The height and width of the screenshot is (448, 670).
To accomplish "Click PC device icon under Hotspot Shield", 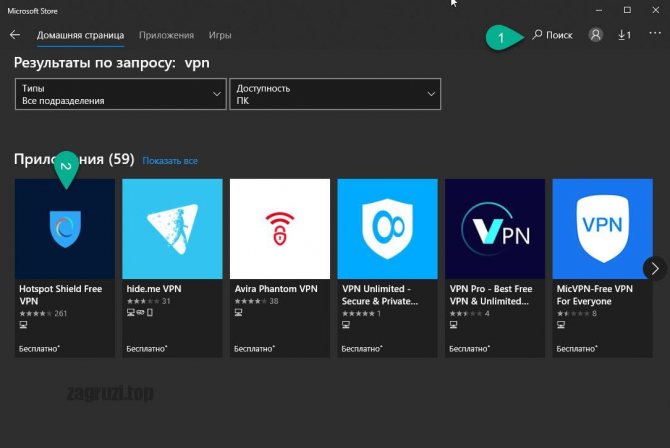I will click(24, 325).
